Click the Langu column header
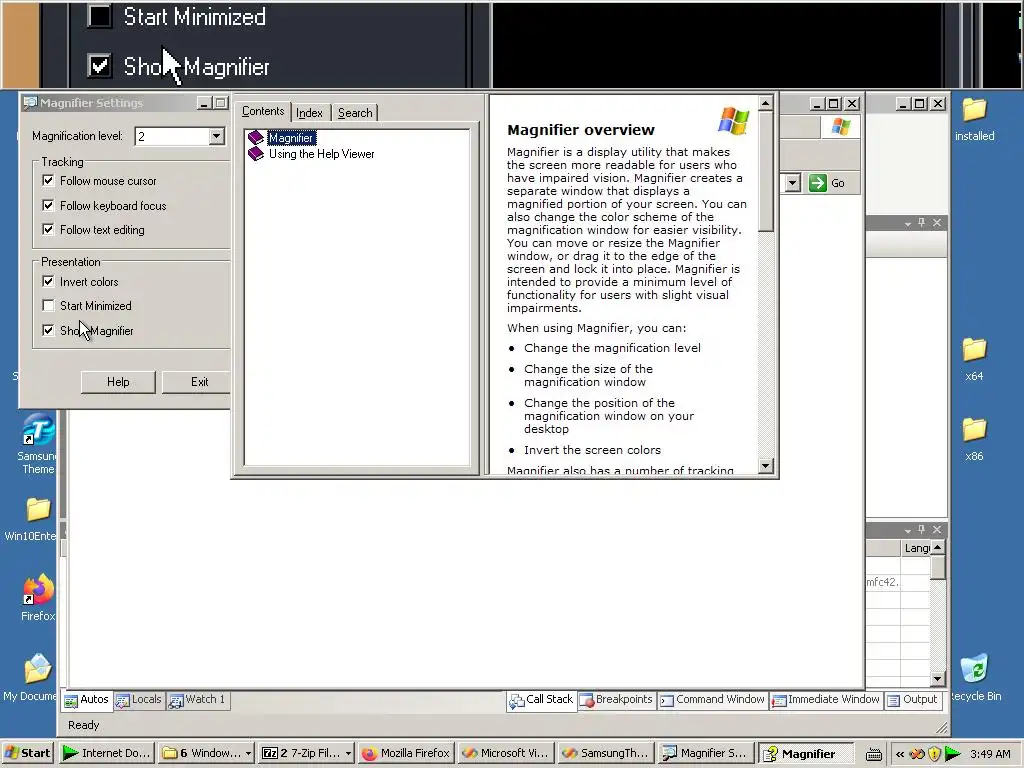The image size is (1024, 768). tap(916, 548)
